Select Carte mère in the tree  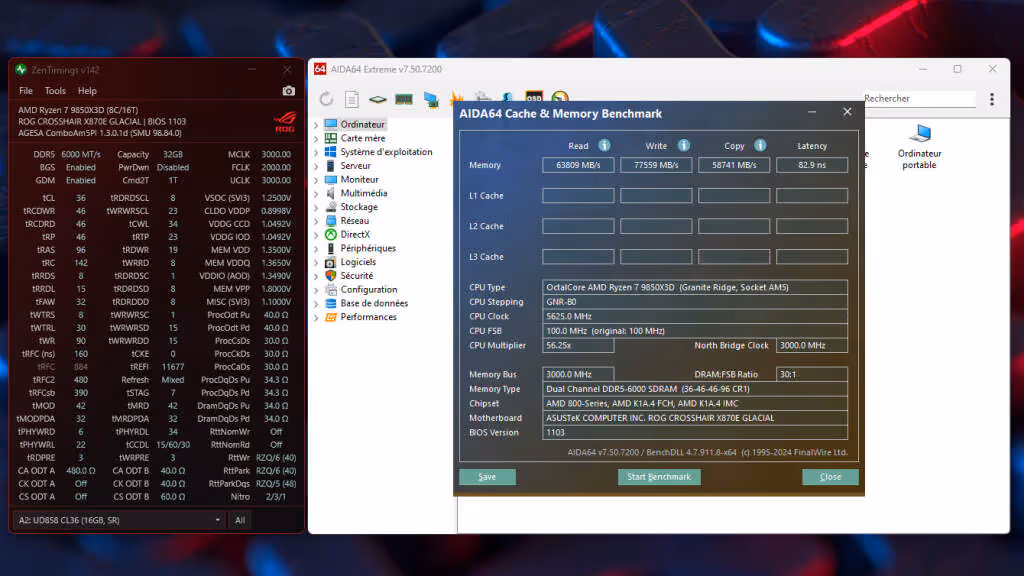tap(362, 138)
